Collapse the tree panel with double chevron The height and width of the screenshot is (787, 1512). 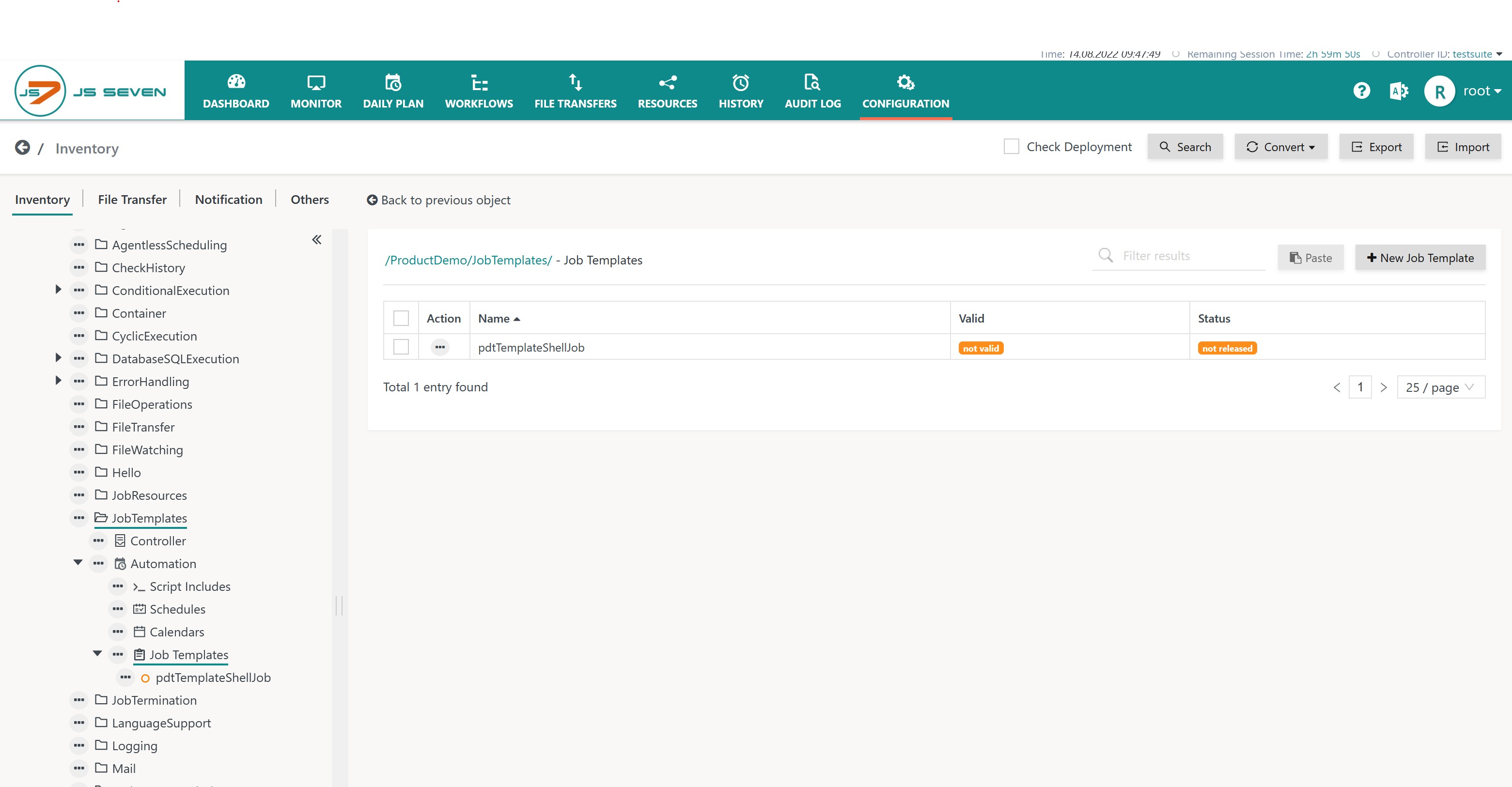(316, 239)
